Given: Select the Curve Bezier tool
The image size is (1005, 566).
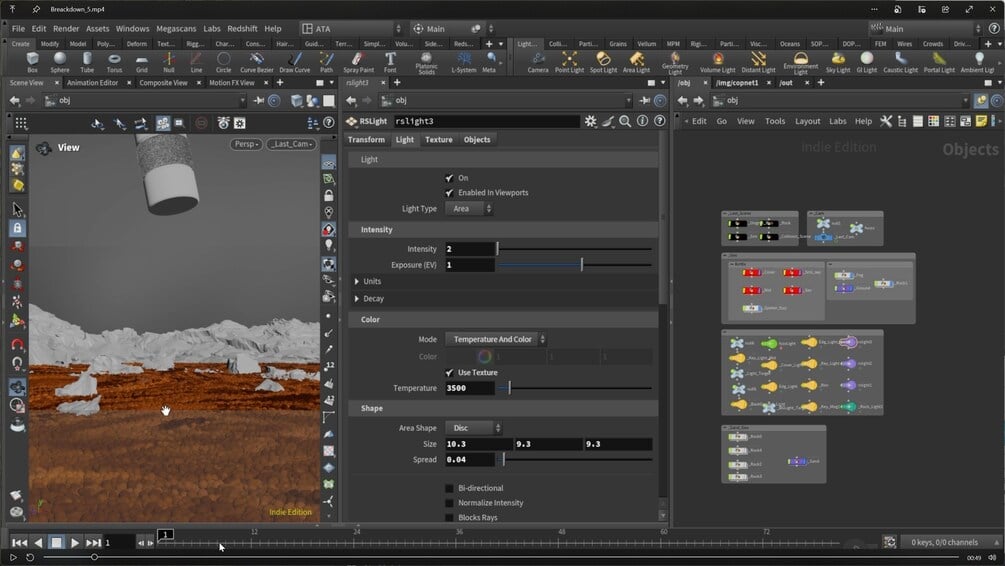Looking at the screenshot, I should (x=256, y=62).
